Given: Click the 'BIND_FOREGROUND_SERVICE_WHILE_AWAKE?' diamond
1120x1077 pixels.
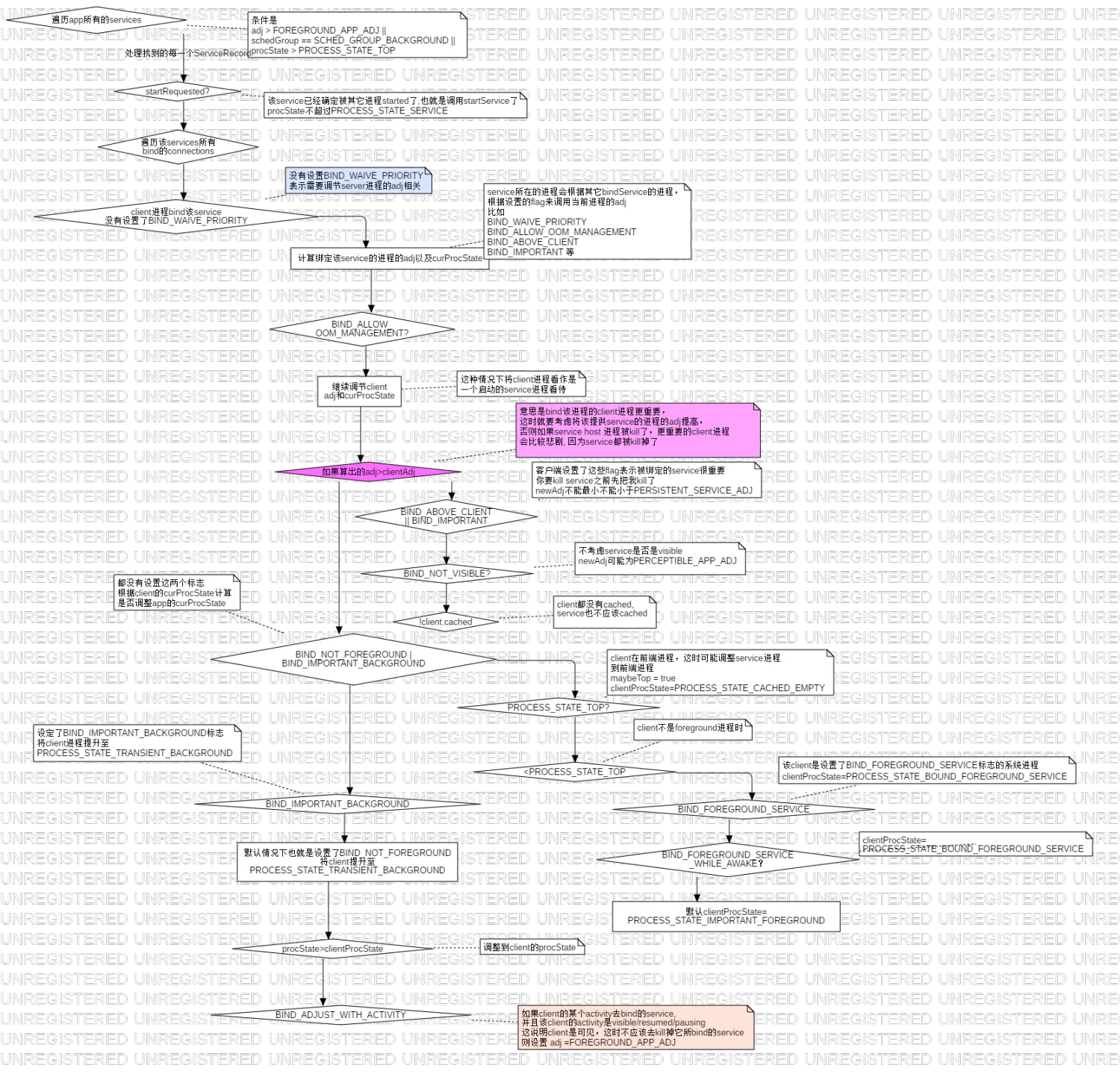Looking at the screenshot, I should [728, 859].
